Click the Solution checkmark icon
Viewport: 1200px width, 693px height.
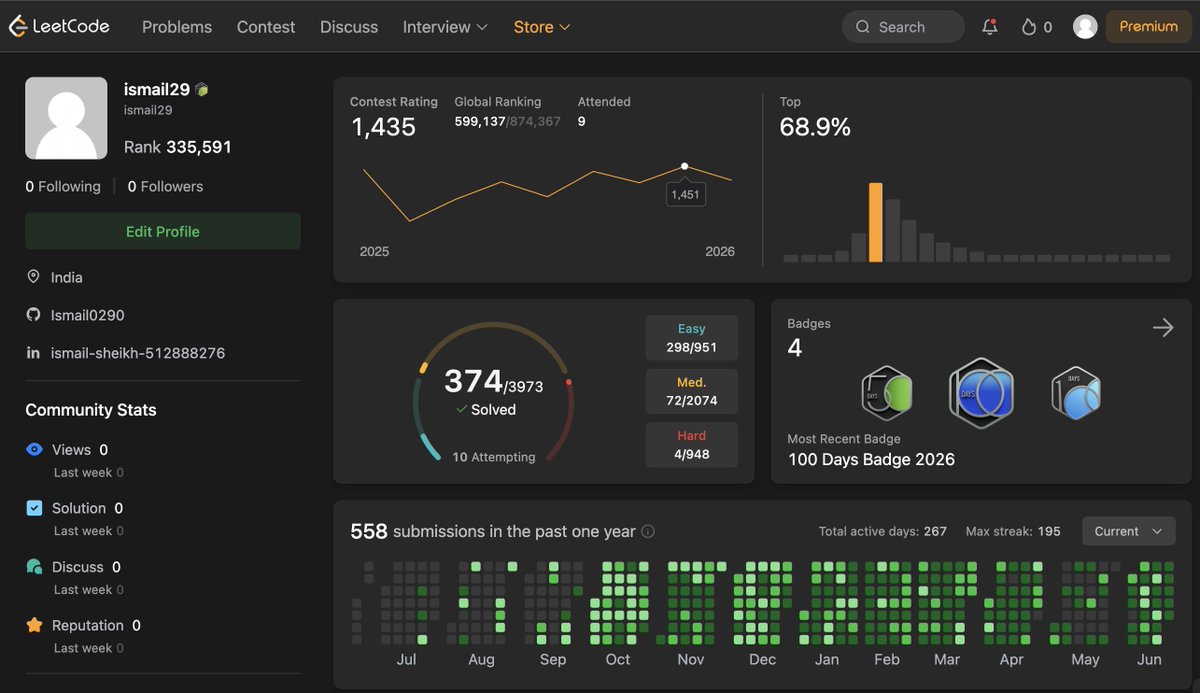tap(34, 508)
